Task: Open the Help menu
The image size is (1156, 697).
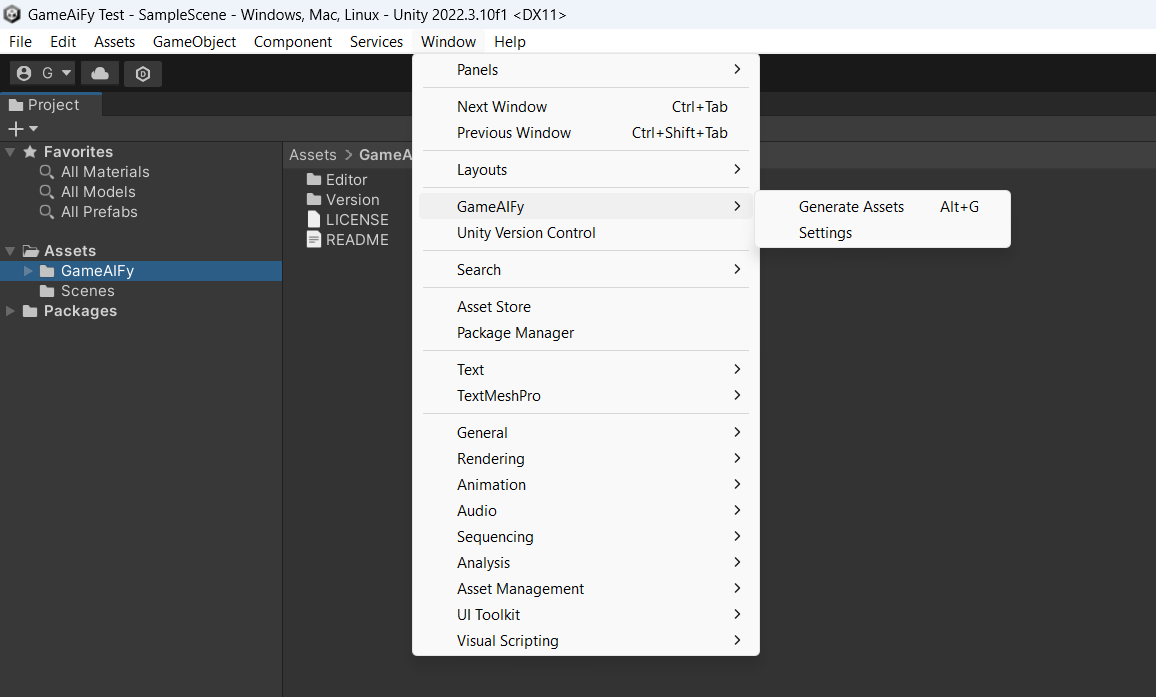Action: (x=509, y=41)
